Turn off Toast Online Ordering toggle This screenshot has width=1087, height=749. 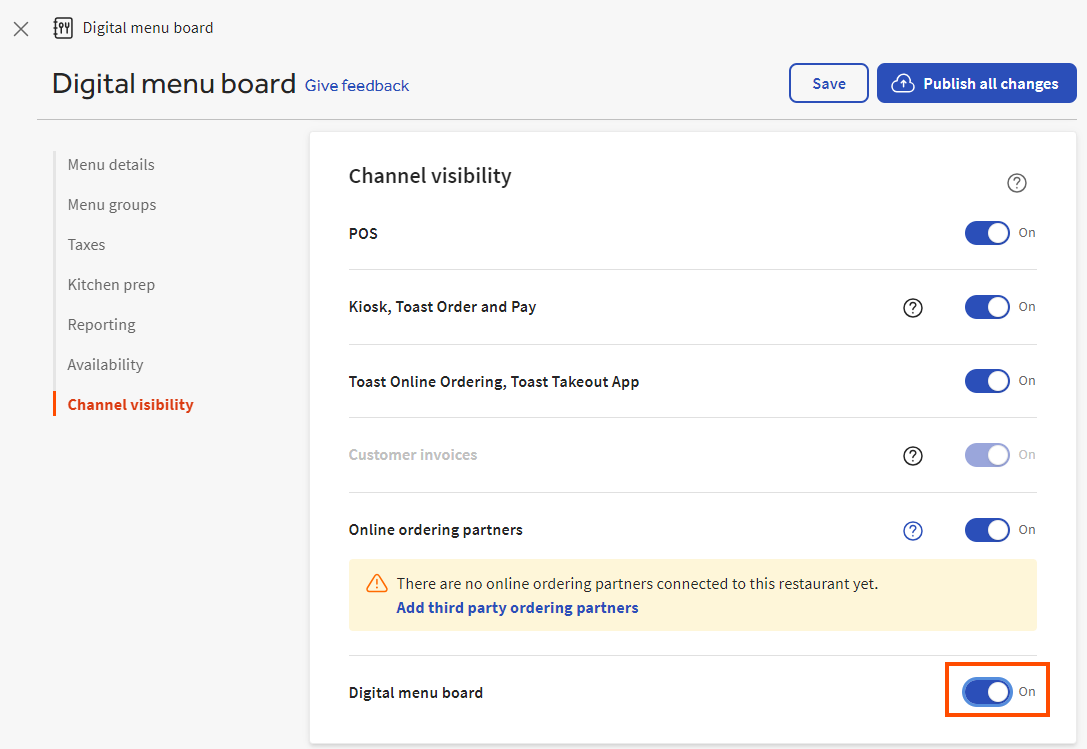point(987,381)
